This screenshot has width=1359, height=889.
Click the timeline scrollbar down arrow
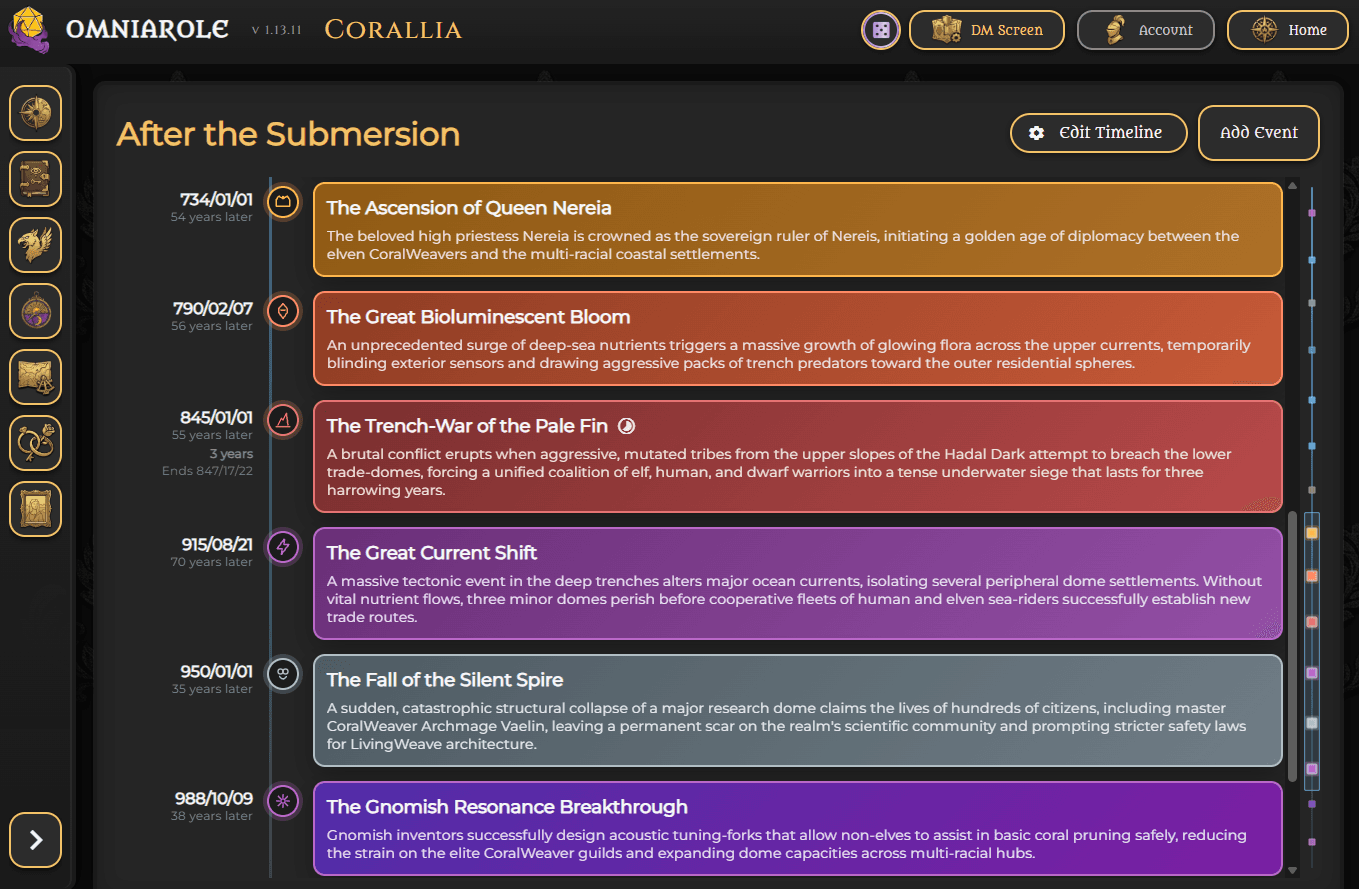tap(1293, 871)
